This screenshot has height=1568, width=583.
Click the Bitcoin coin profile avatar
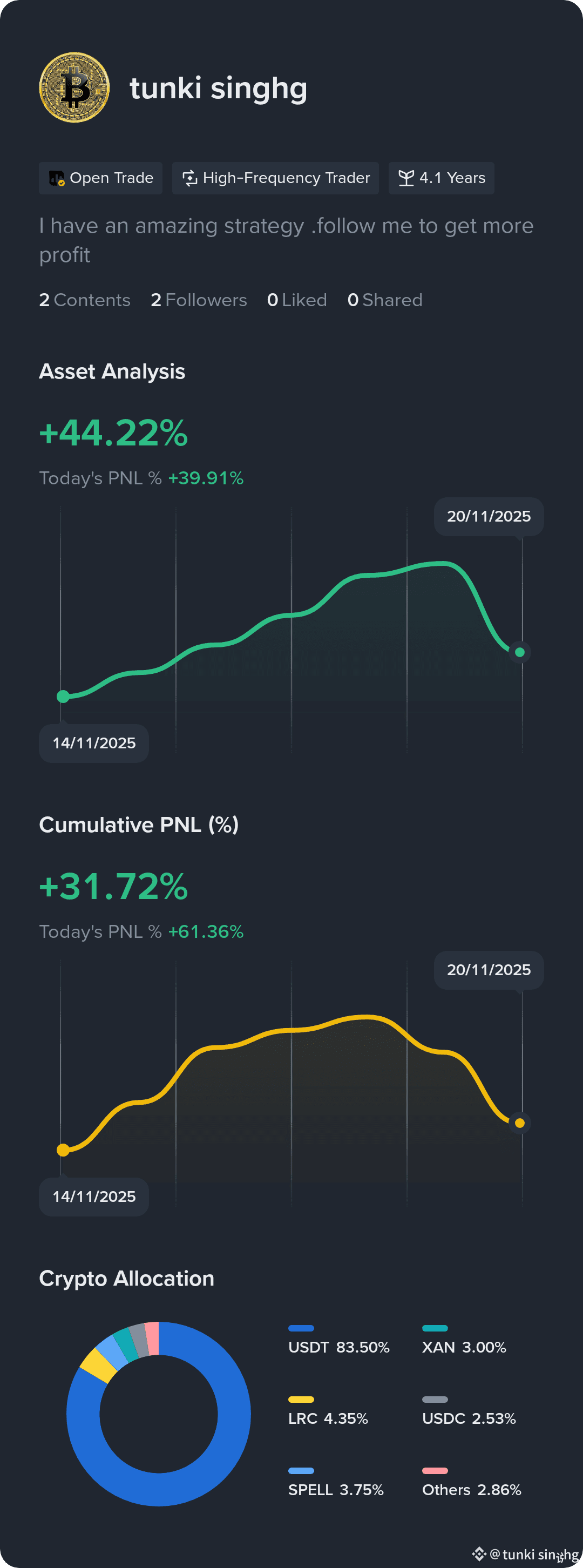[74, 87]
